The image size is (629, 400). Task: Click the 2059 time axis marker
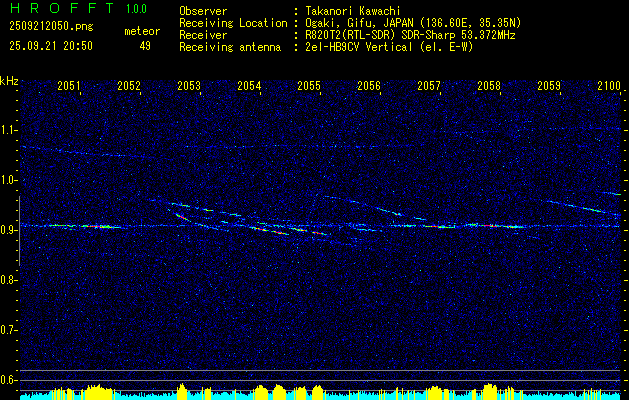coord(549,85)
